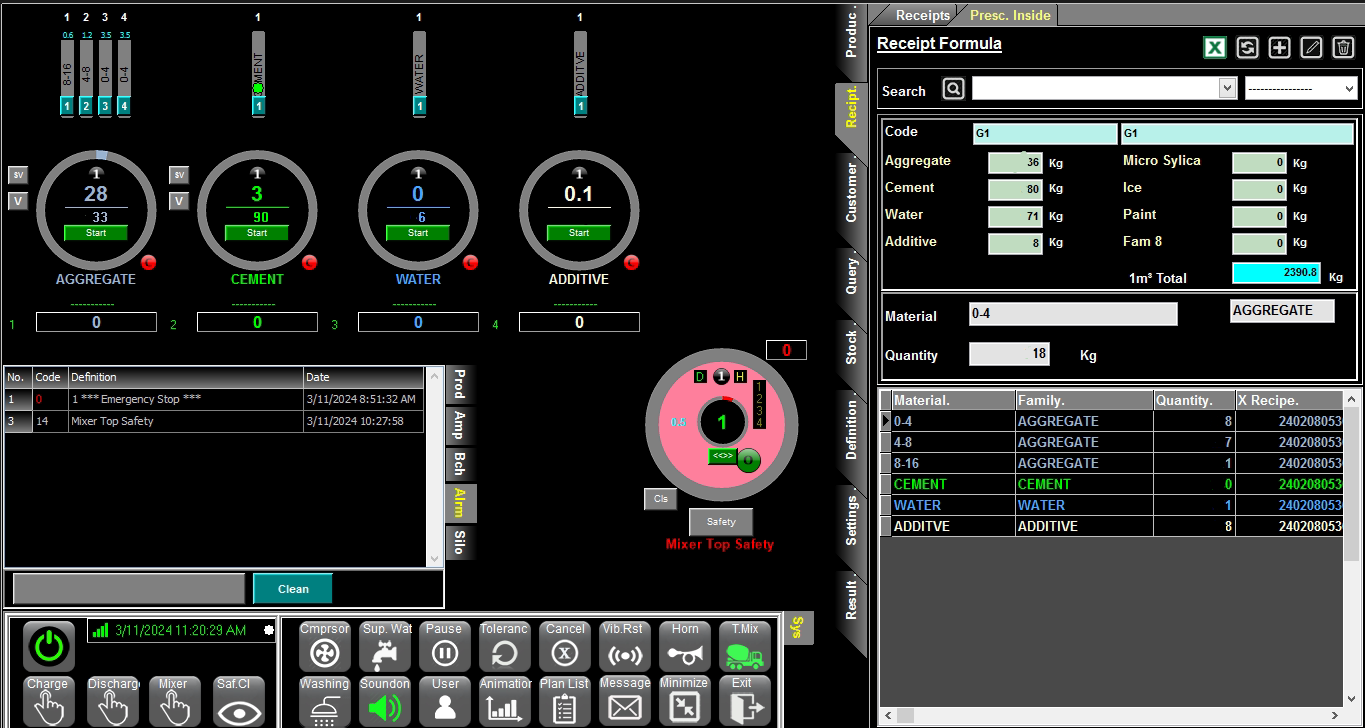Open the Definition vertical side tab
The height and width of the screenshot is (728, 1365).
851,430
